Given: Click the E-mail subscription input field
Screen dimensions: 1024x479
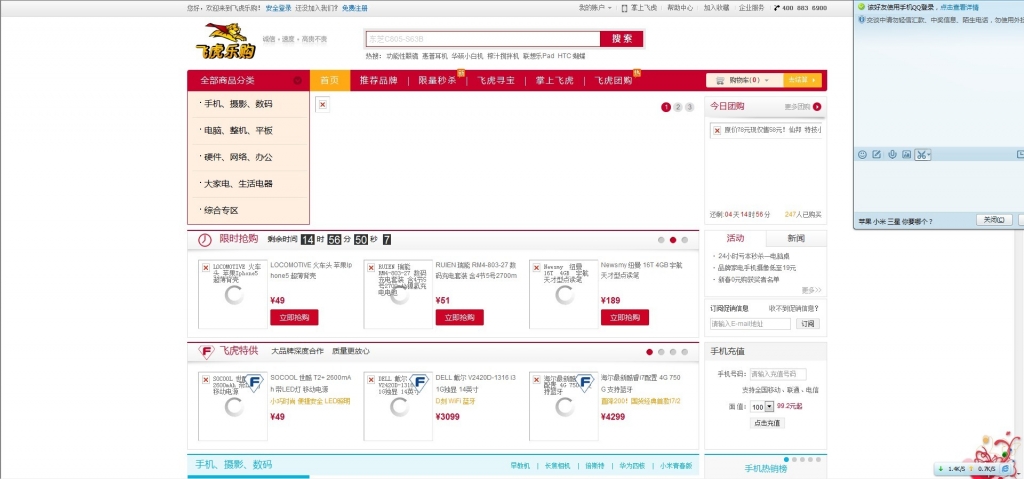Looking at the screenshot, I should (751, 324).
